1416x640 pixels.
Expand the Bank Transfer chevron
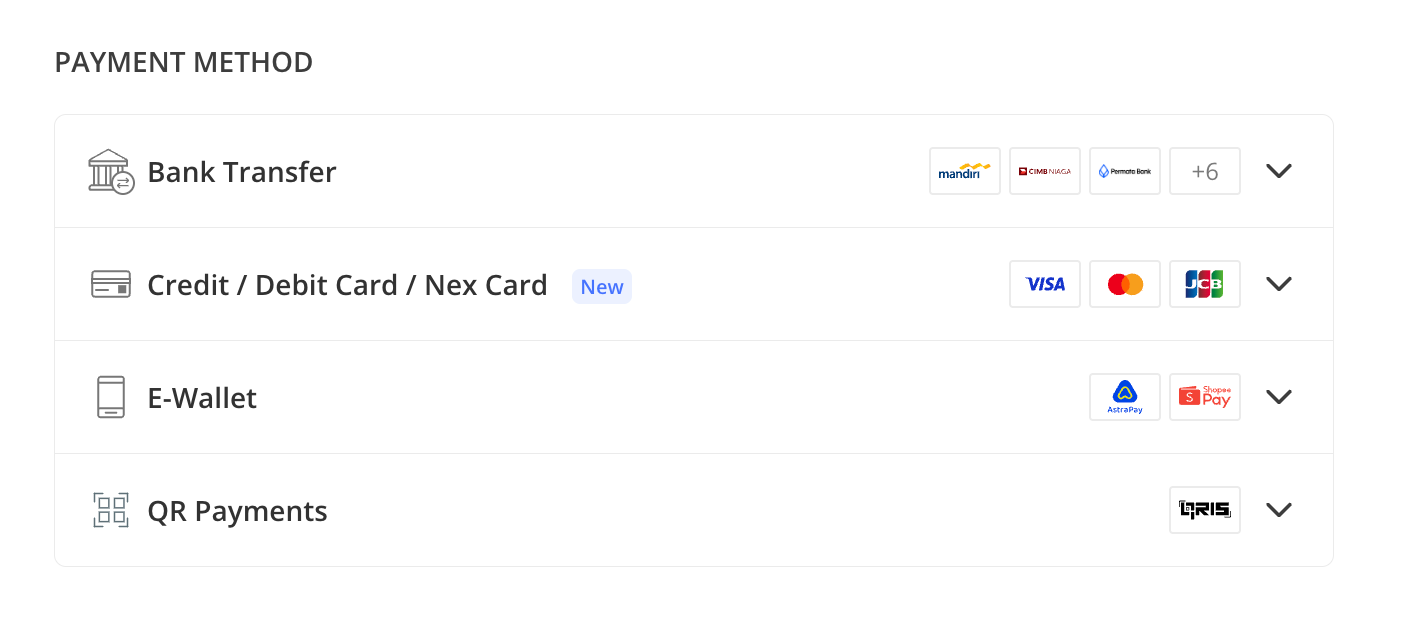1278,171
